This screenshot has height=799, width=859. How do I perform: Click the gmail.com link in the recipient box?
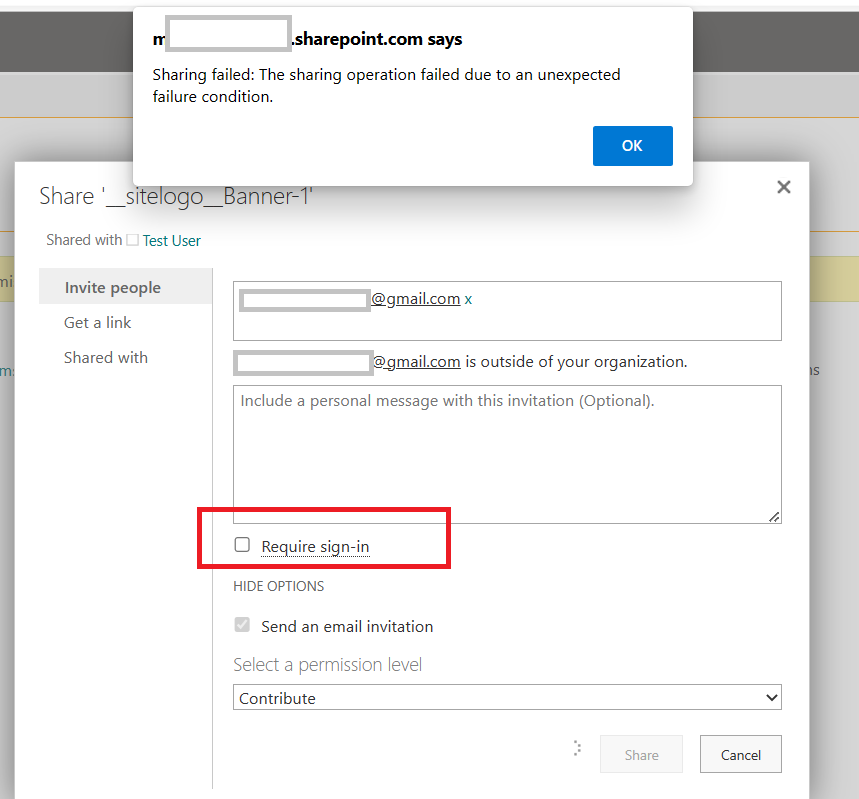click(x=417, y=298)
